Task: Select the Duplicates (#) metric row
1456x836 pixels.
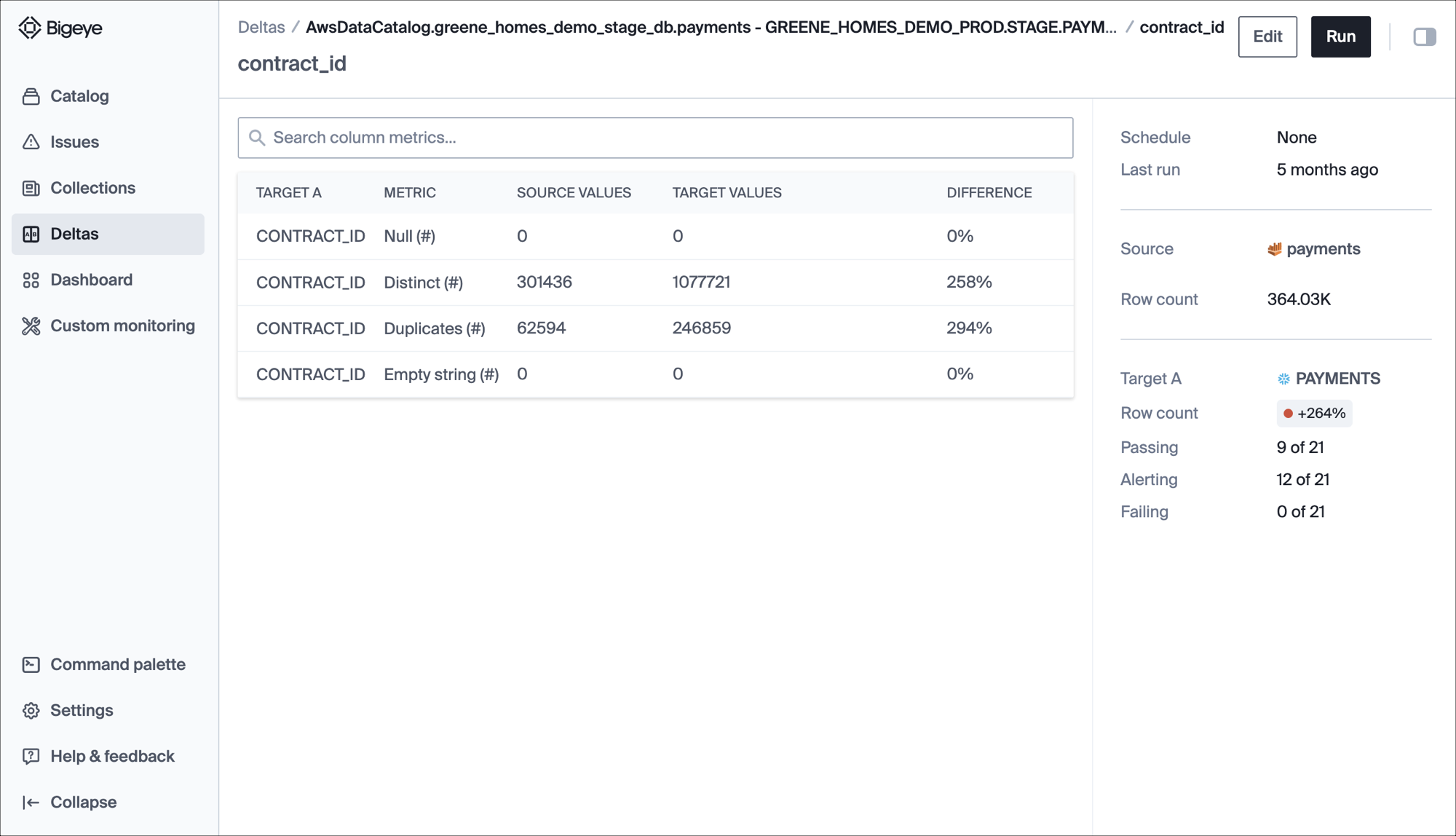Action: [x=655, y=328]
